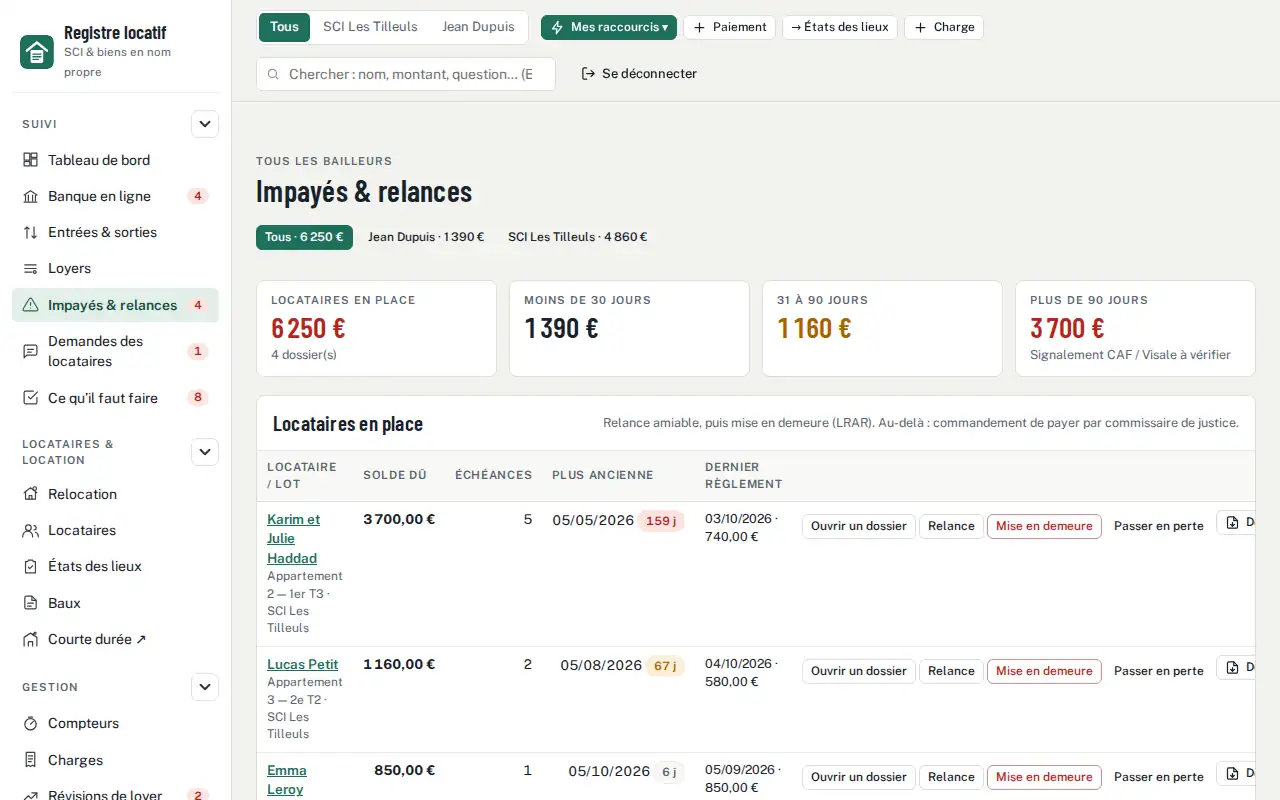Add a new Paiement
Screen dimensions: 1280x800
[x=729, y=27]
